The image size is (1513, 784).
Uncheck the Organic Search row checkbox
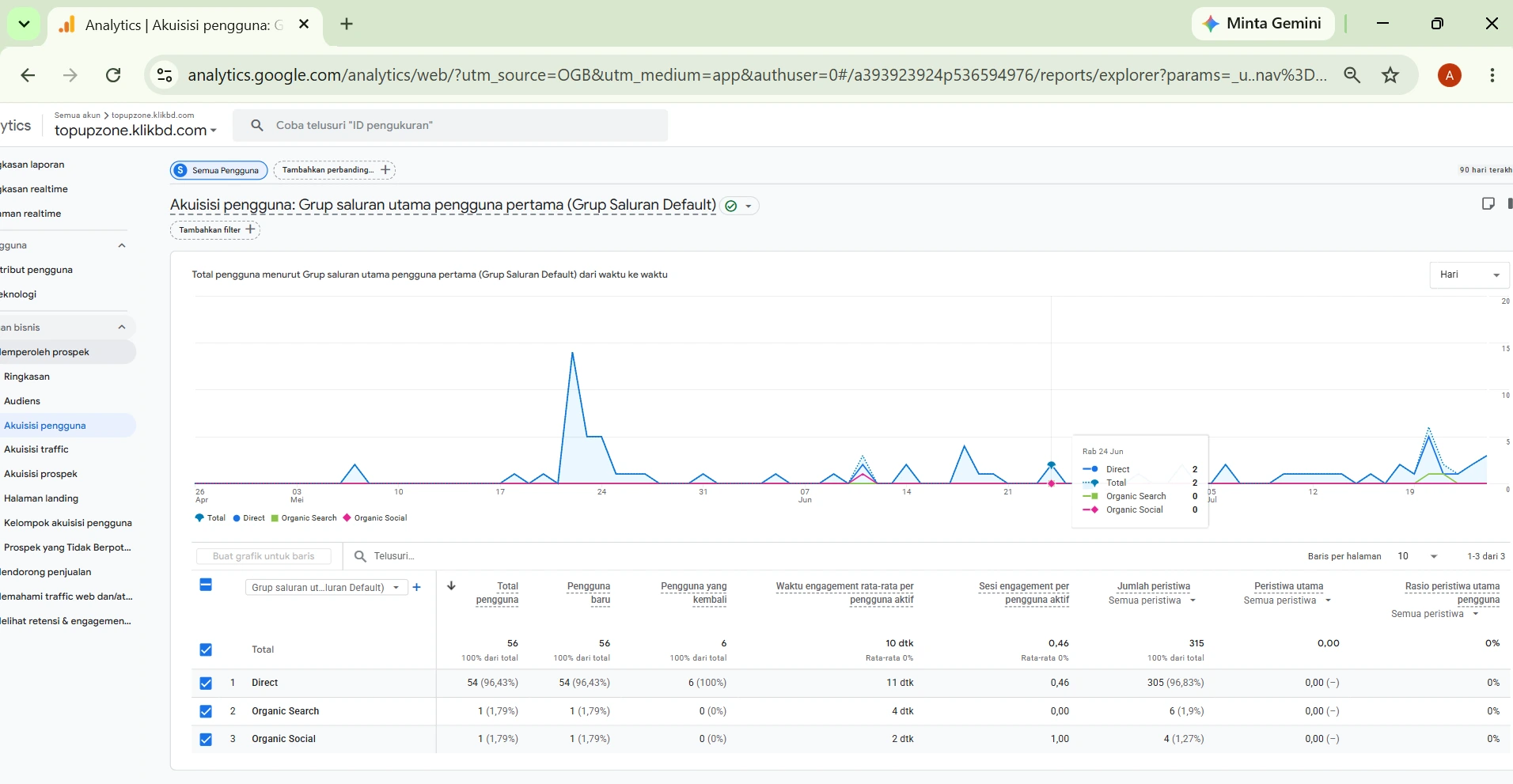(206, 711)
